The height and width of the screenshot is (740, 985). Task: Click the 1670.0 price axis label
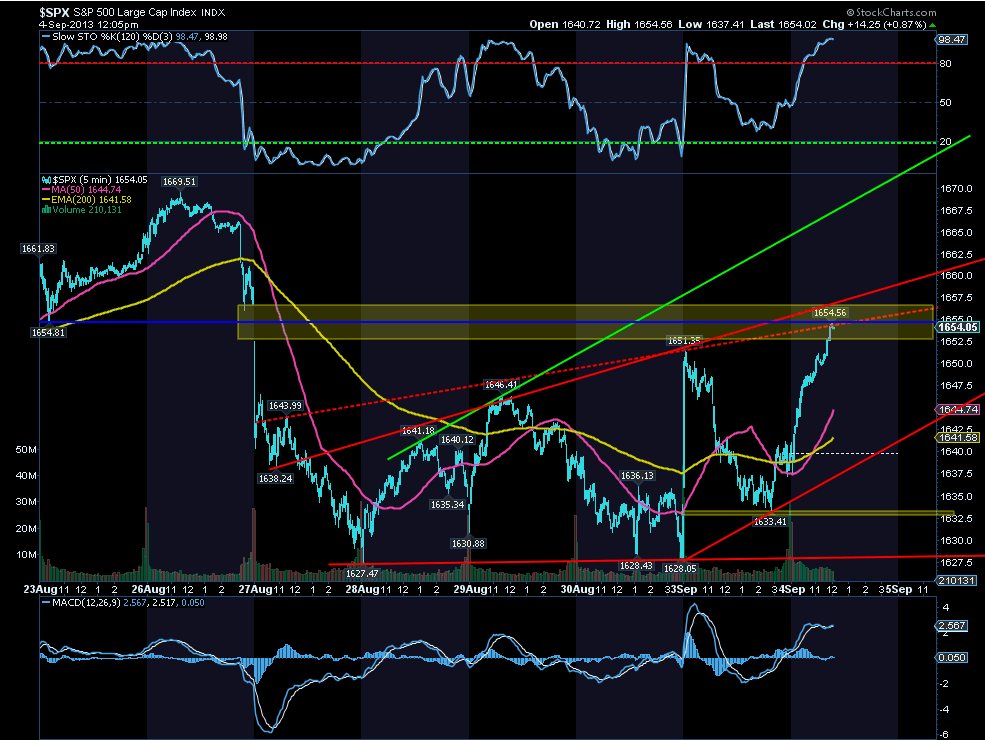pyautogui.click(x=956, y=188)
